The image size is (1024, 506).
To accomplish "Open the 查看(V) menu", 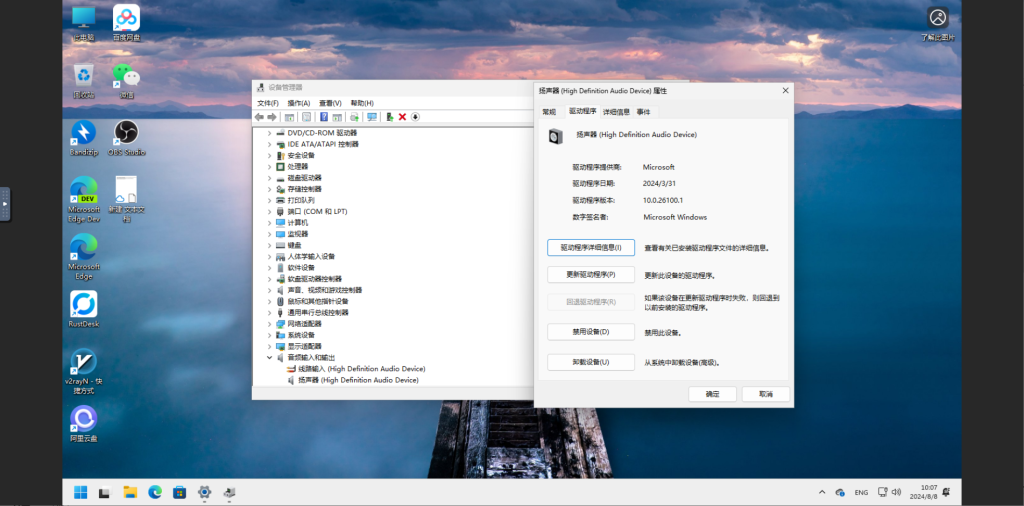I will (x=330, y=103).
